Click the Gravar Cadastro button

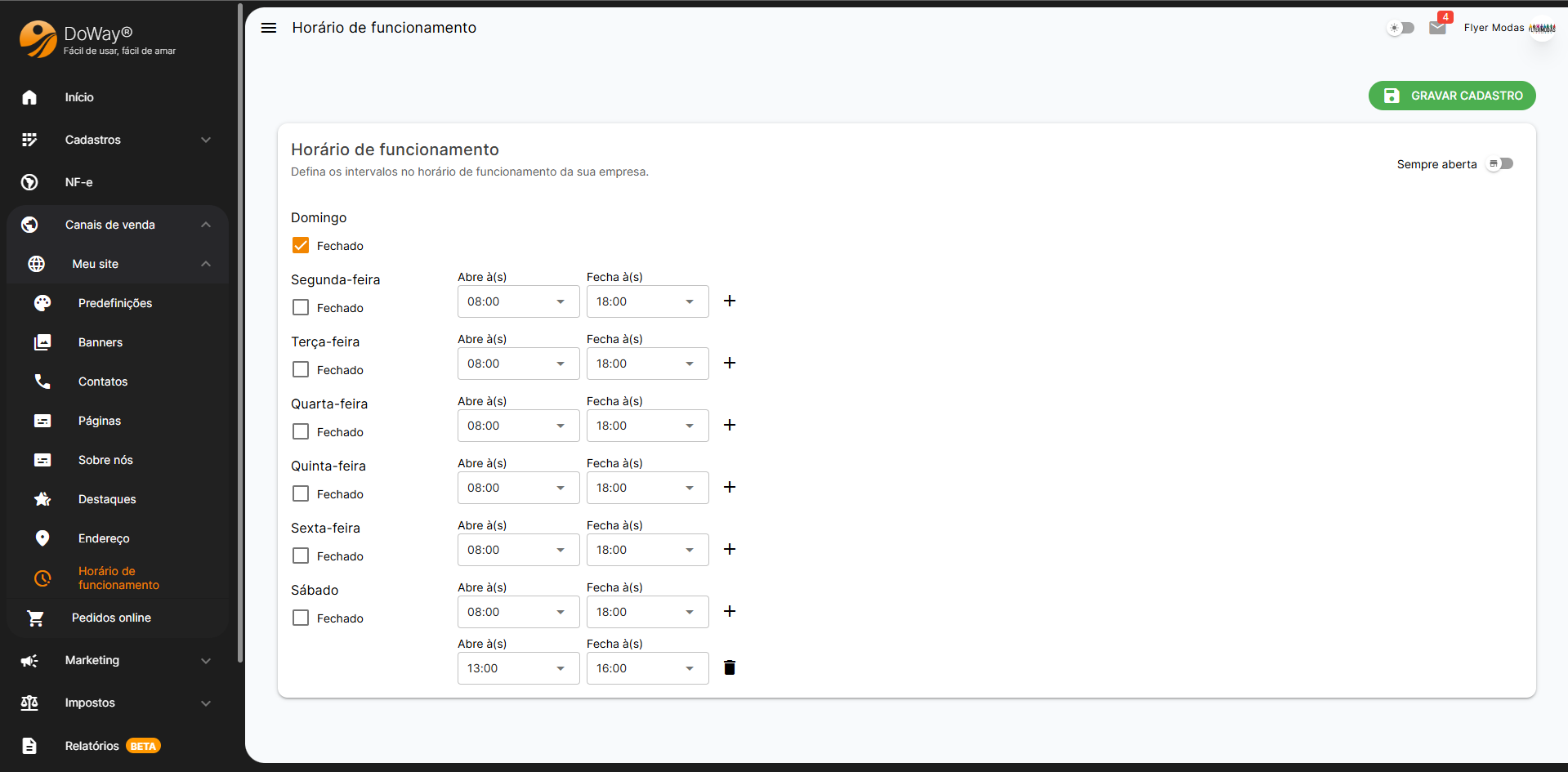[x=1452, y=96]
